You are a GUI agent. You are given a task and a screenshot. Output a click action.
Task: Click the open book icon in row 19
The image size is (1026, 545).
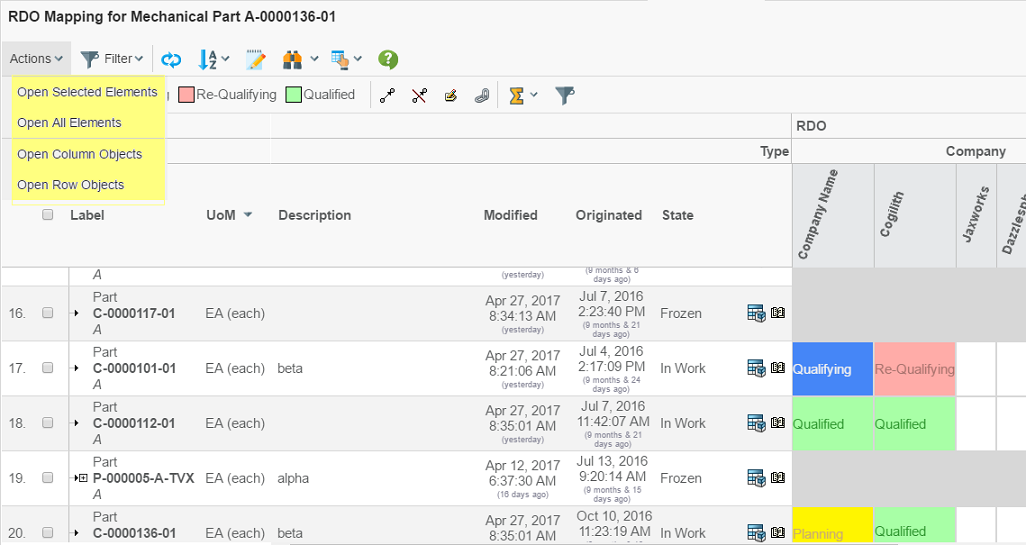coord(778,478)
